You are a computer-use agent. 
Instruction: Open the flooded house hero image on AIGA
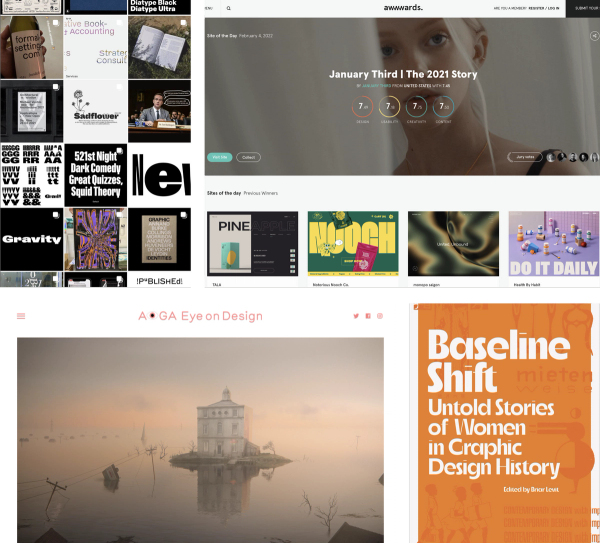coord(201,440)
